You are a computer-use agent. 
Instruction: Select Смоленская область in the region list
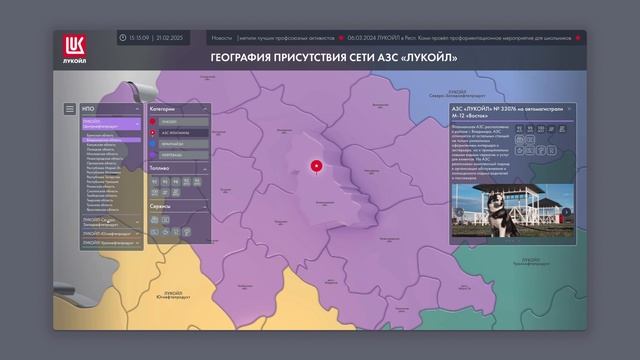tap(102, 191)
